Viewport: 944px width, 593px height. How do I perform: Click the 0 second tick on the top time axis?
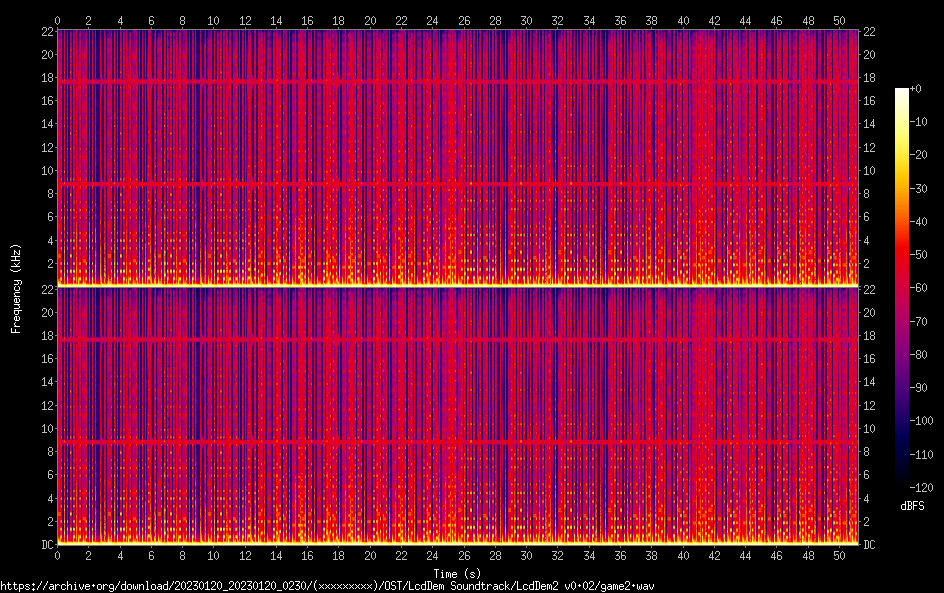(58, 20)
